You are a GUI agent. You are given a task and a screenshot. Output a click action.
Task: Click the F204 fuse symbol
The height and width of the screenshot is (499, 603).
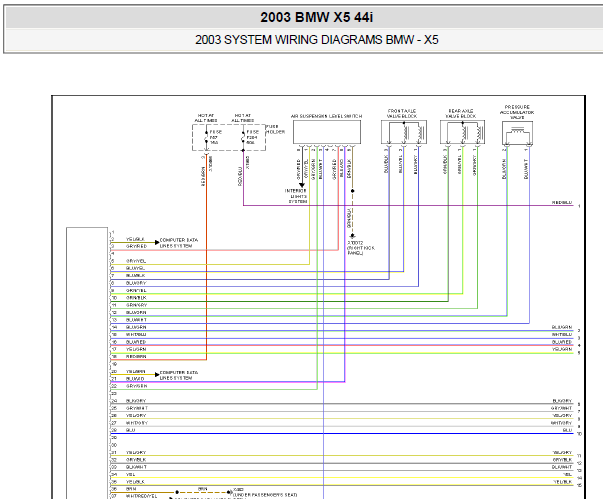pos(243,137)
